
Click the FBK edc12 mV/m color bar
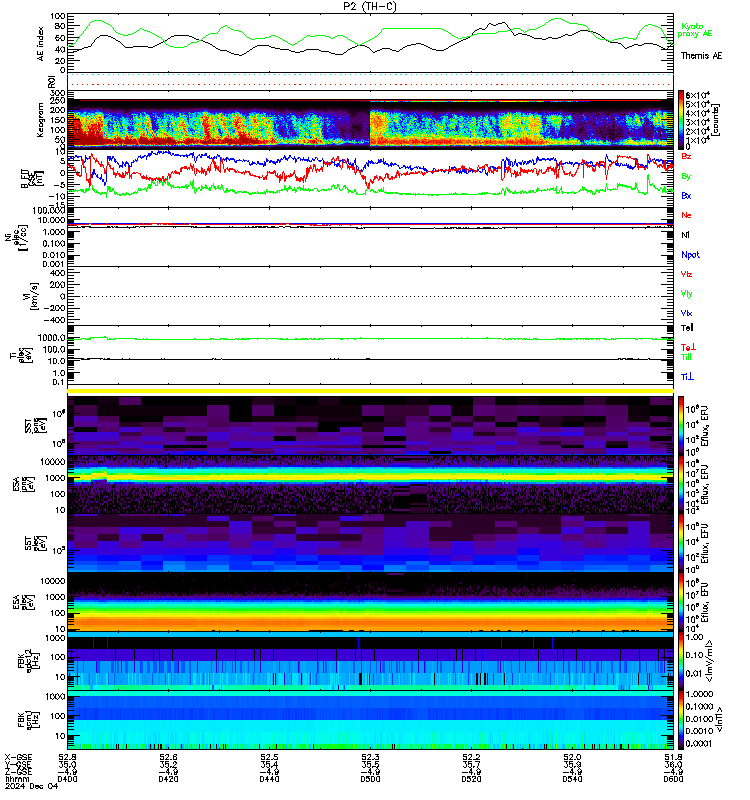point(681,661)
